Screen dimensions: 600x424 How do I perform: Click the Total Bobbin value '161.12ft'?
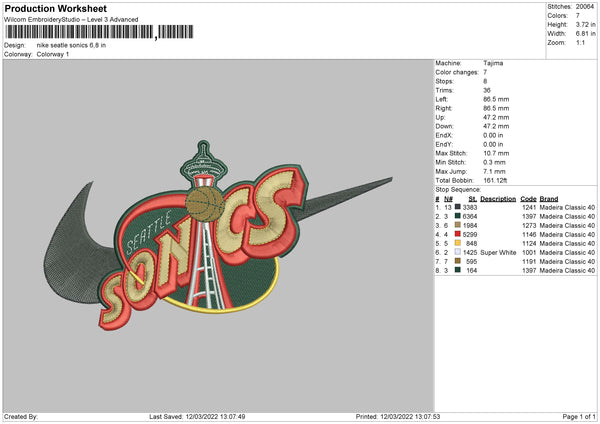495,181
